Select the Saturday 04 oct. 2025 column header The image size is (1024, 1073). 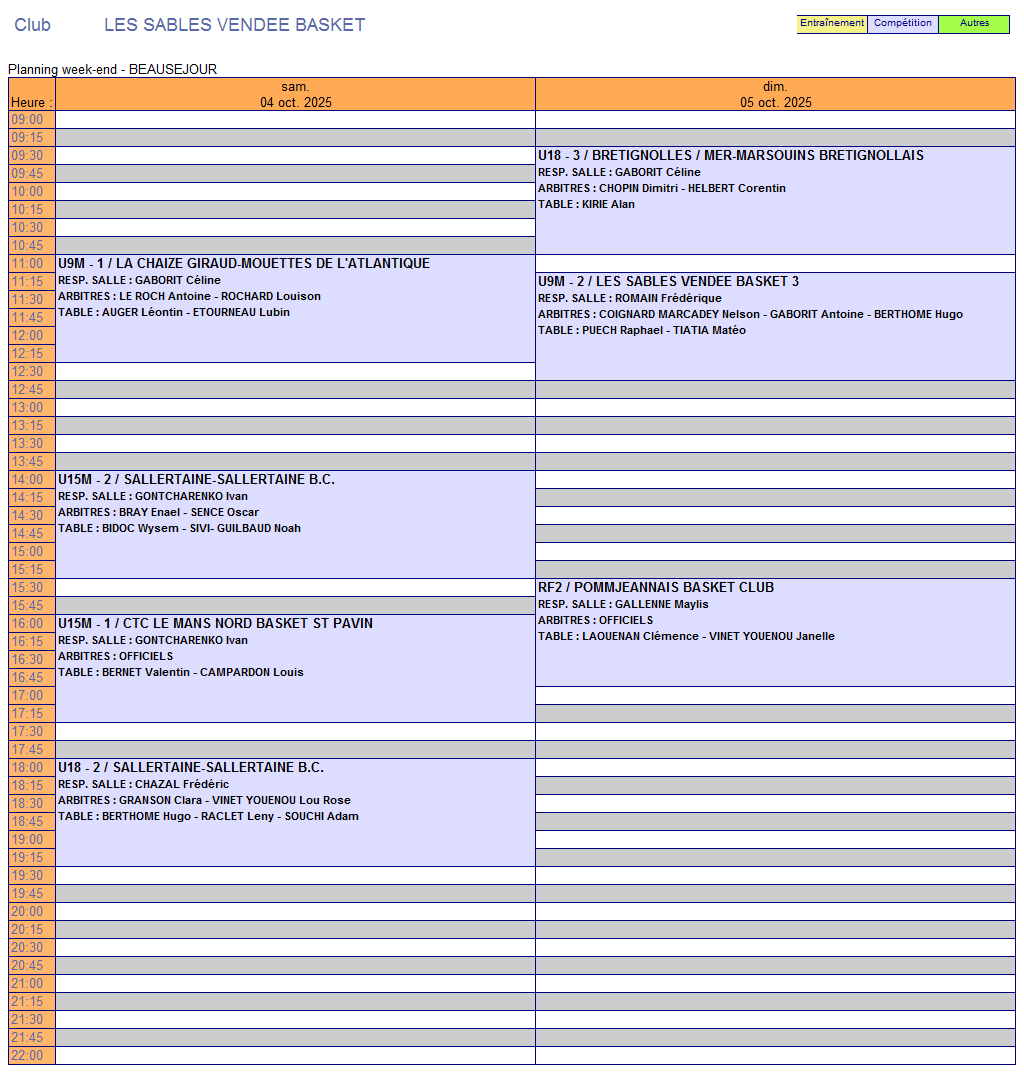pos(295,94)
